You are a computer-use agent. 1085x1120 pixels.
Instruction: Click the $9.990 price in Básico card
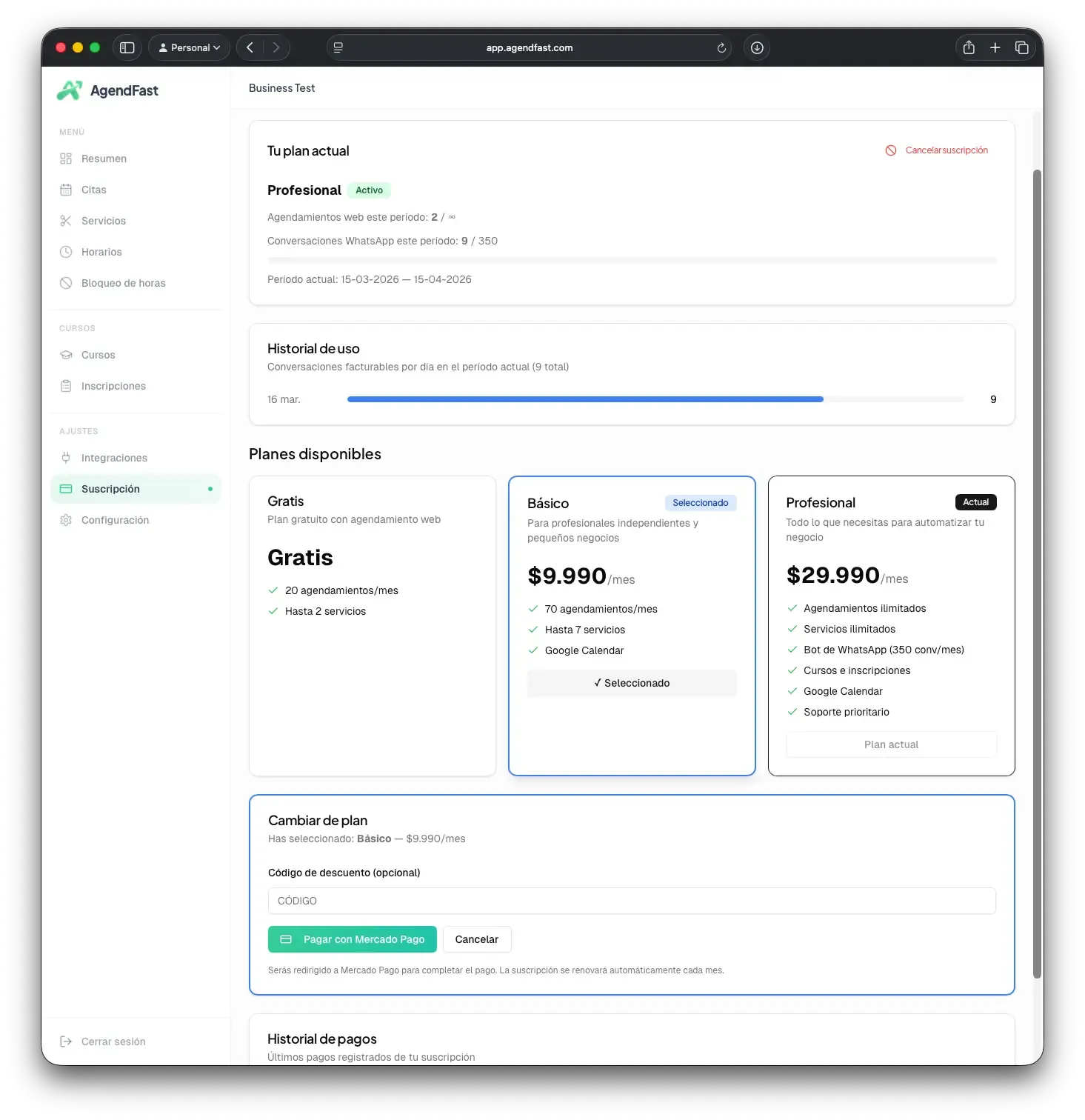point(567,576)
